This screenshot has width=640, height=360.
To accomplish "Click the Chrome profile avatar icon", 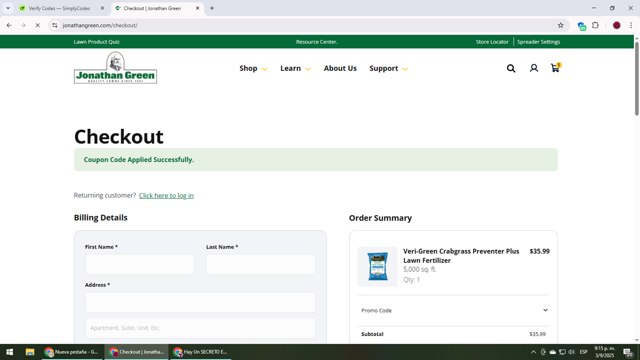I will 616,25.
